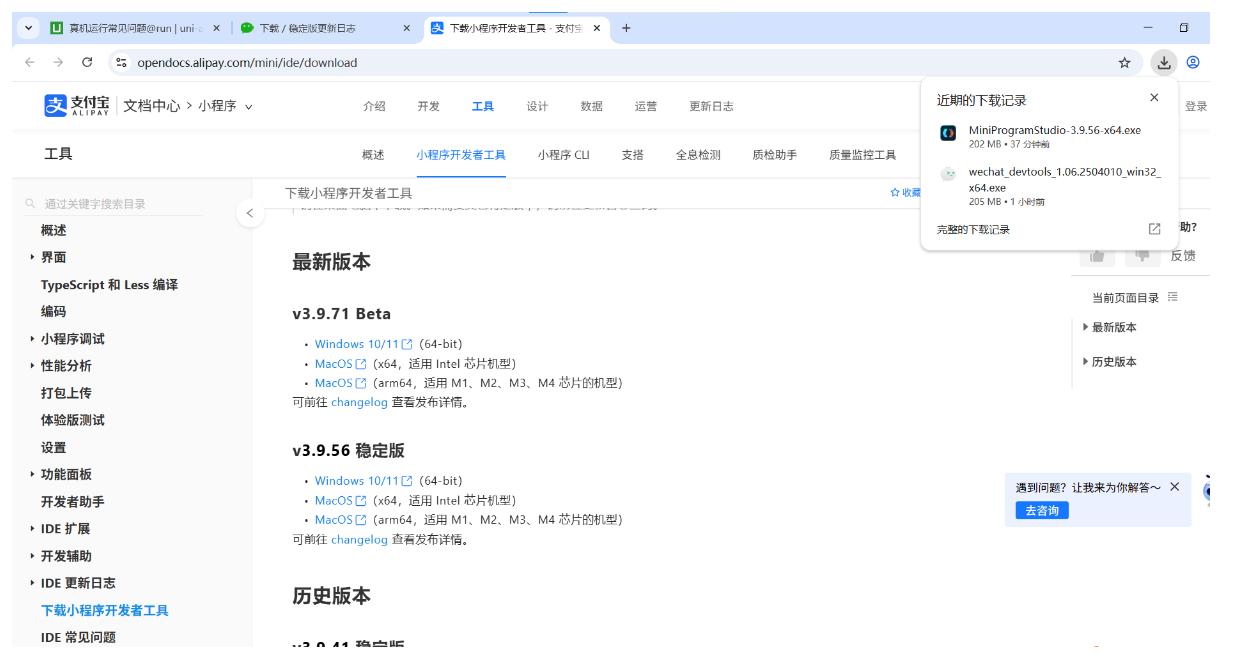Download MacOS x64 Intel build of v3.9.71 Beta

(340, 364)
